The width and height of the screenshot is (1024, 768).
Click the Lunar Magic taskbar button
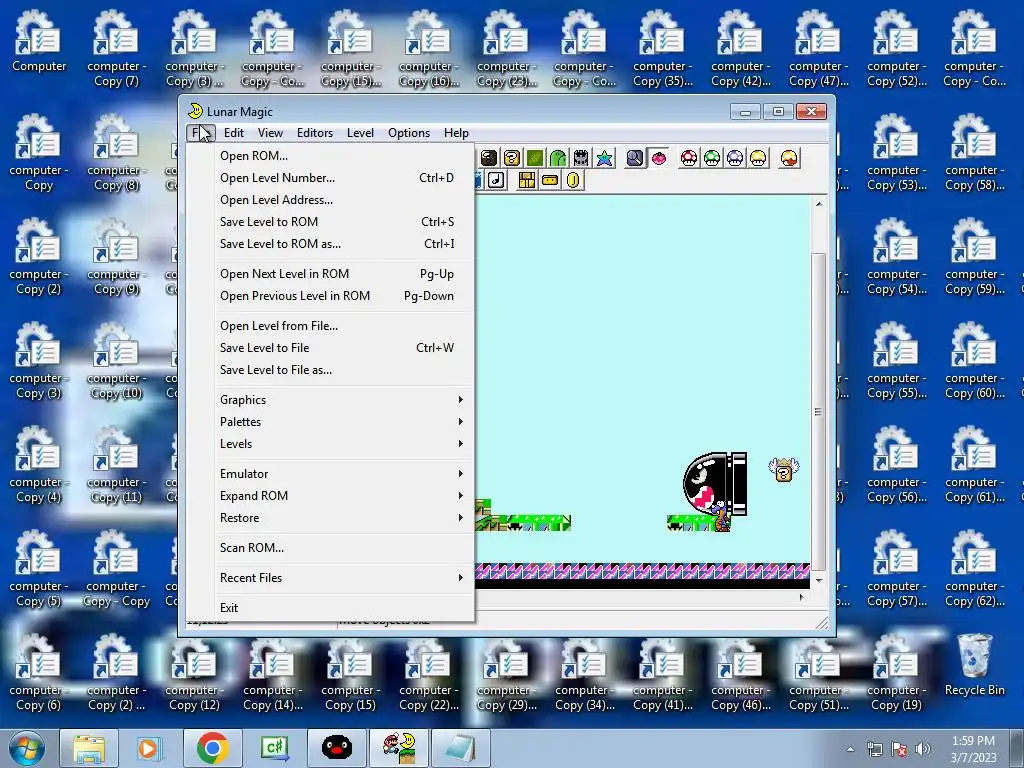click(398, 748)
